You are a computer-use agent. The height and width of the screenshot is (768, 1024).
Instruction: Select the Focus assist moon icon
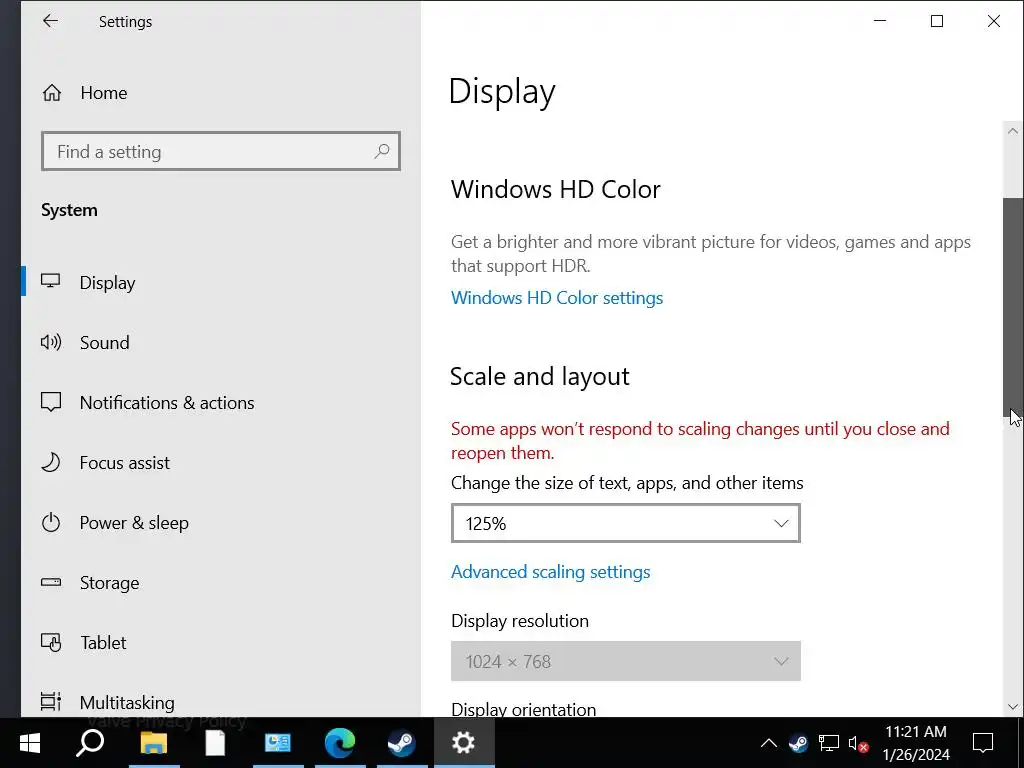tap(51, 462)
